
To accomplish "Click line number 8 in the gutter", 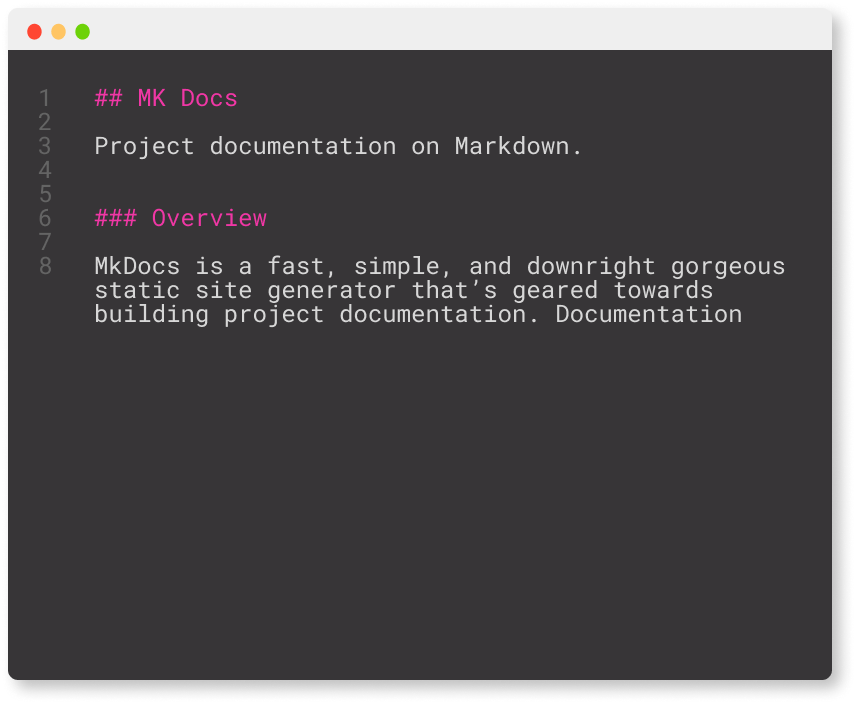I will tap(44, 266).
